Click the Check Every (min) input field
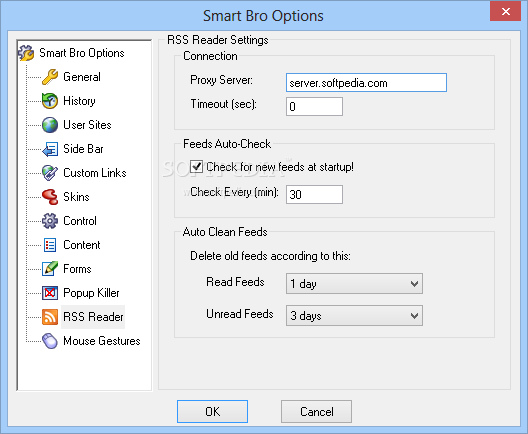The width and height of the screenshot is (528, 434). (x=315, y=195)
